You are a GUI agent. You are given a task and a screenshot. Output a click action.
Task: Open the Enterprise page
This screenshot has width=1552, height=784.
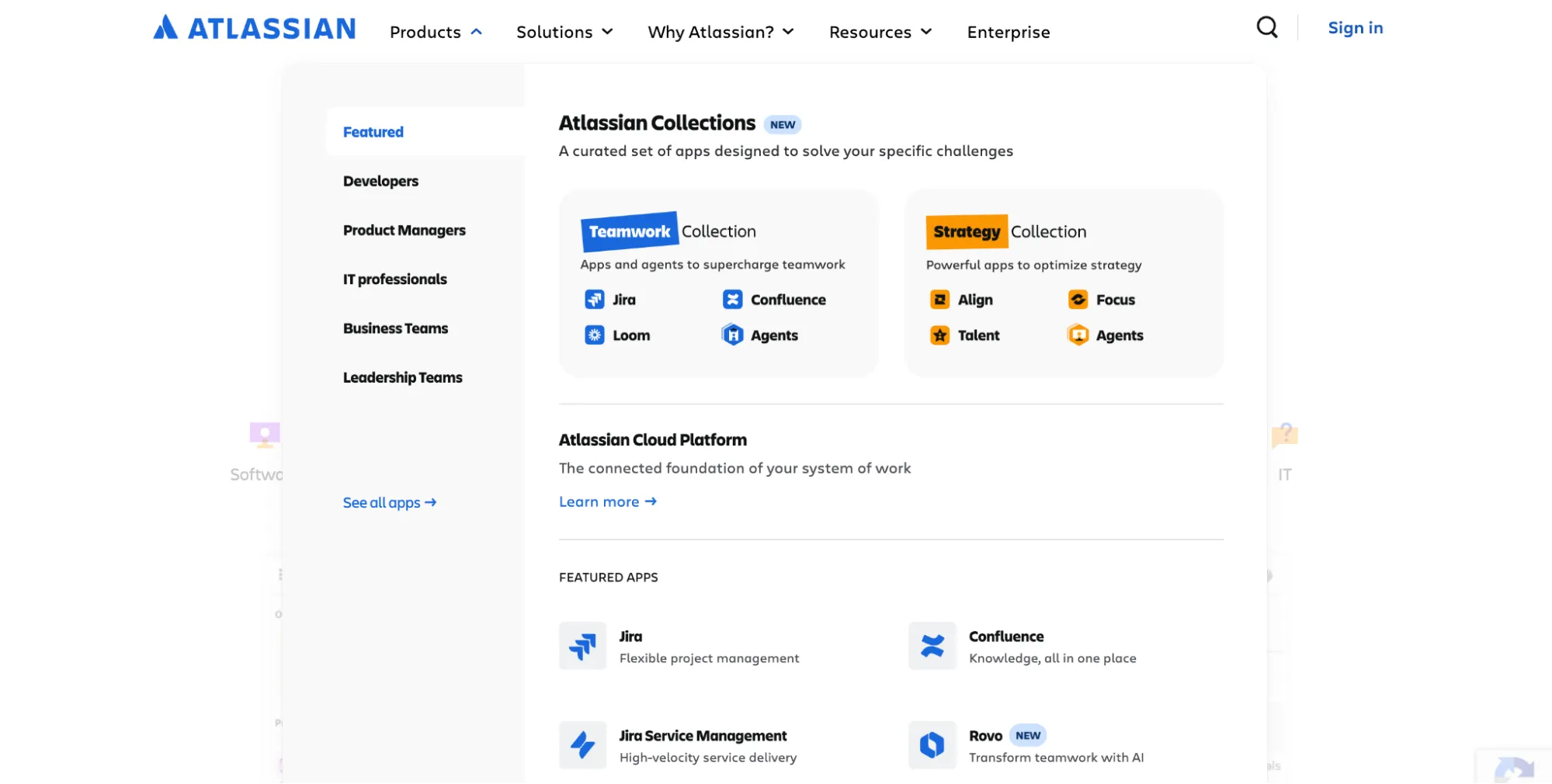click(1008, 32)
